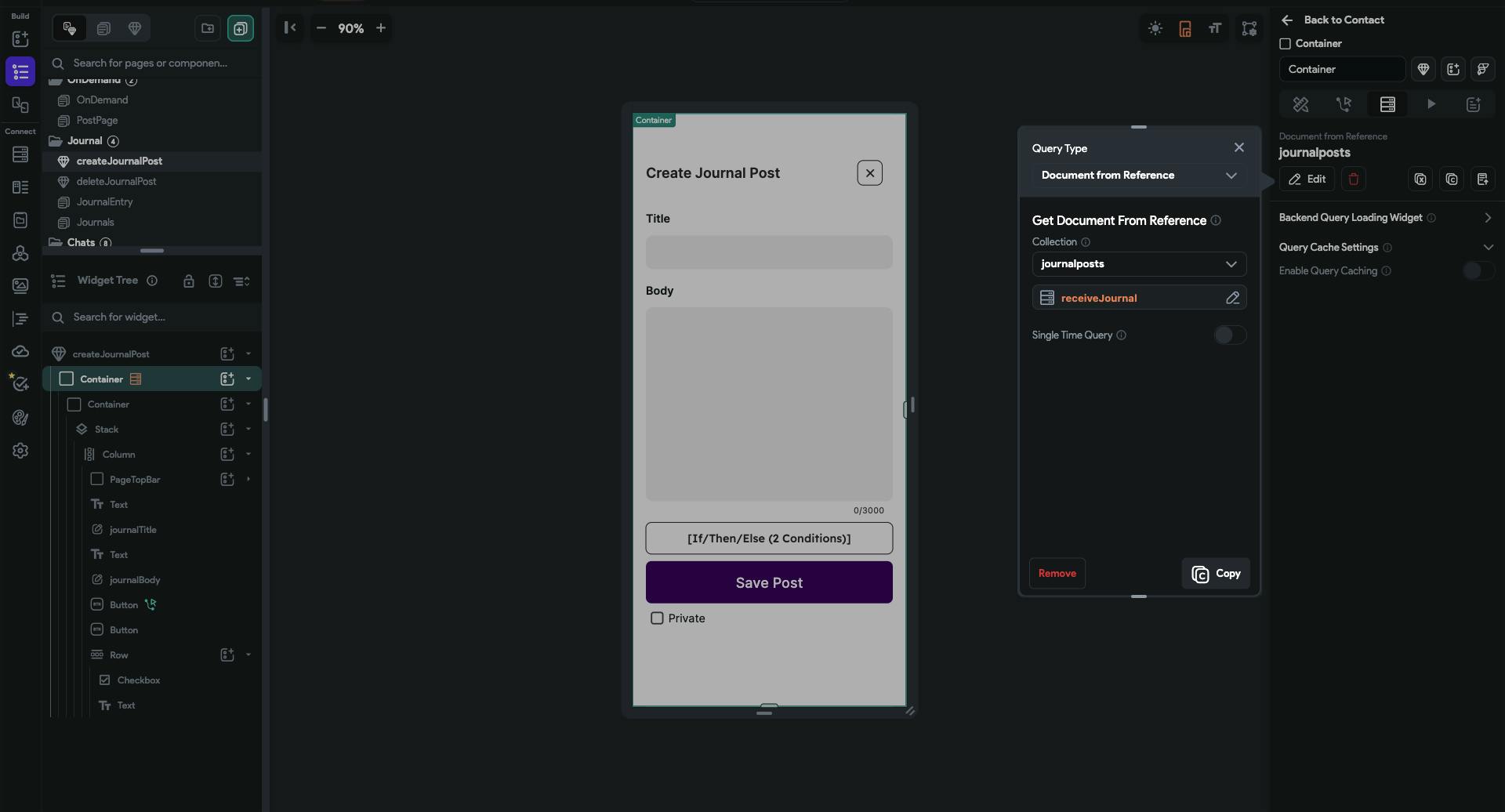Switch to the documentation tab in properties panel
1505x812 pixels.
(1474, 104)
